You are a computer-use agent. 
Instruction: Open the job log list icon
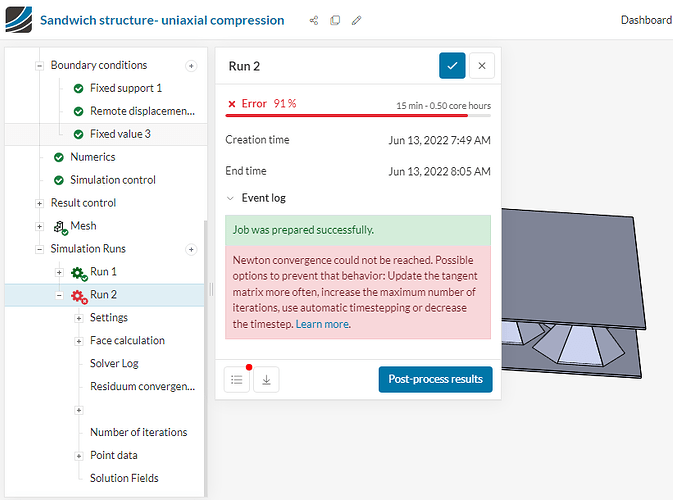pos(237,379)
